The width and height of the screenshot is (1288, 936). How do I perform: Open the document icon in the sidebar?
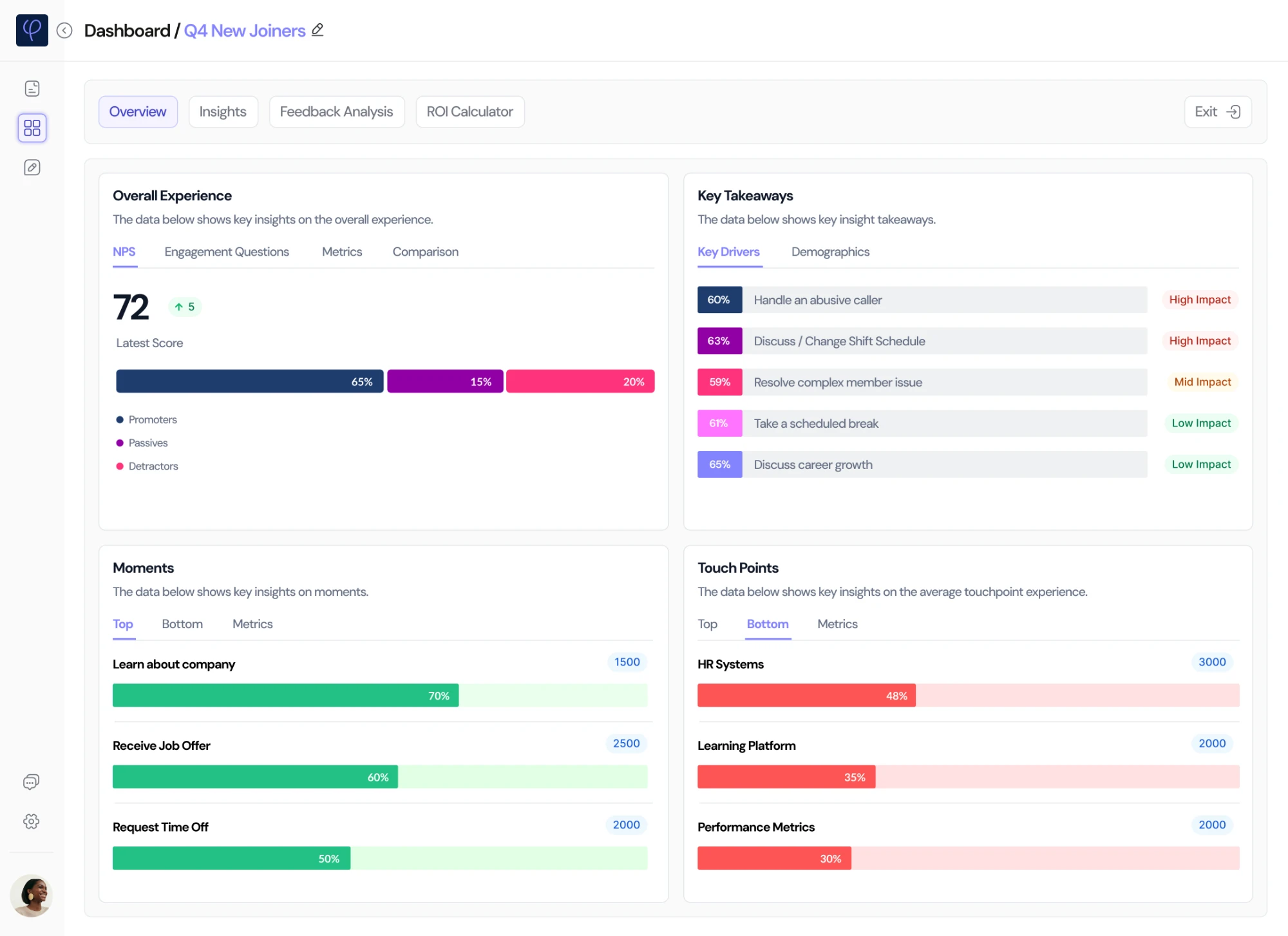(x=32, y=88)
